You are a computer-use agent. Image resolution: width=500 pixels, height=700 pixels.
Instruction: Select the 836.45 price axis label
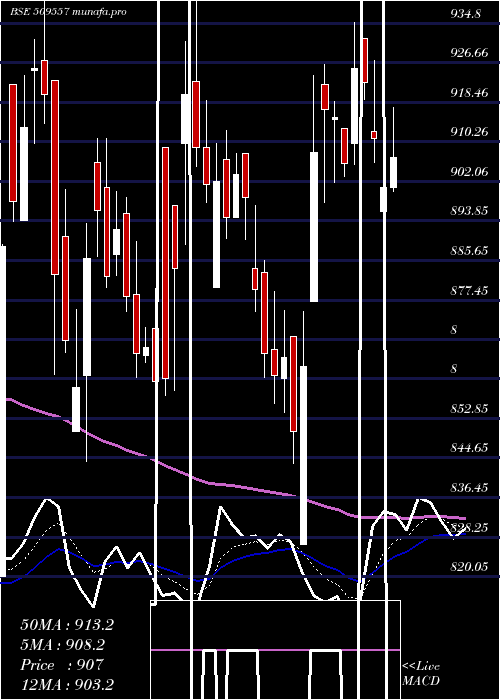(x=469, y=488)
